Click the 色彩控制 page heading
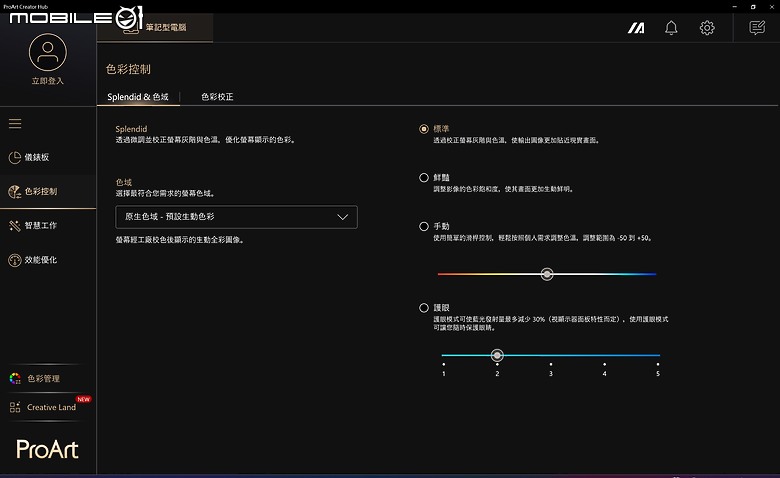Viewport: 780px width, 478px height. point(128,69)
